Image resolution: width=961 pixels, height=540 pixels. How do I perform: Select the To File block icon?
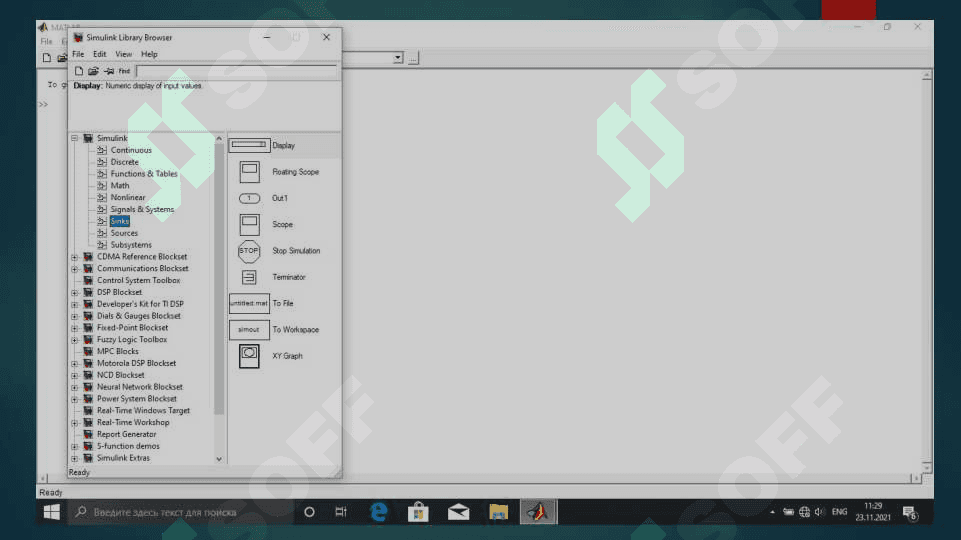click(x=249, y=303)
